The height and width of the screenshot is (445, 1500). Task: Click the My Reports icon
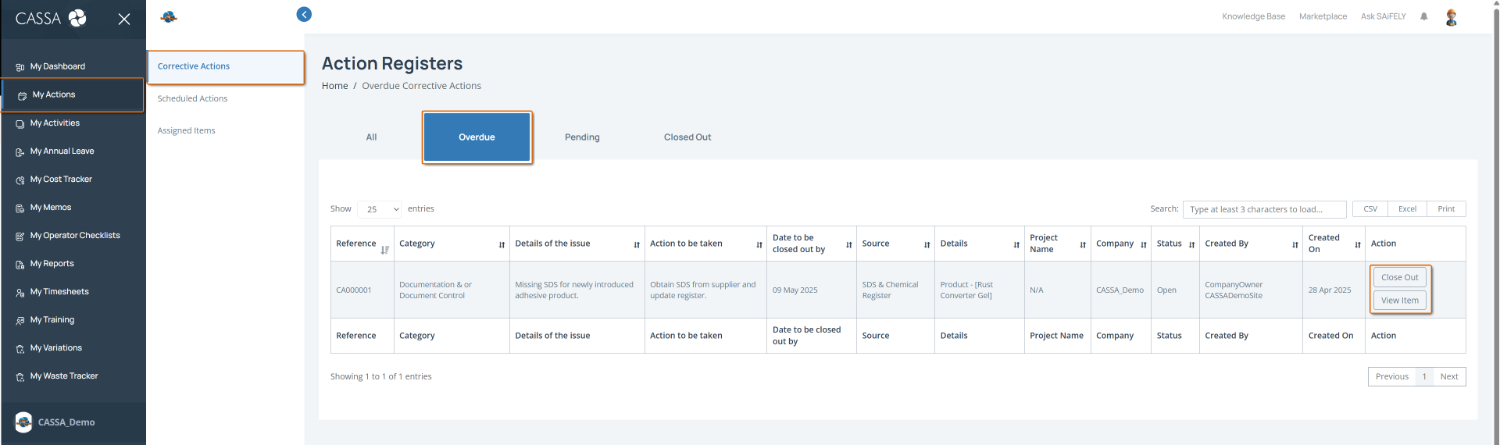(20, 264)
